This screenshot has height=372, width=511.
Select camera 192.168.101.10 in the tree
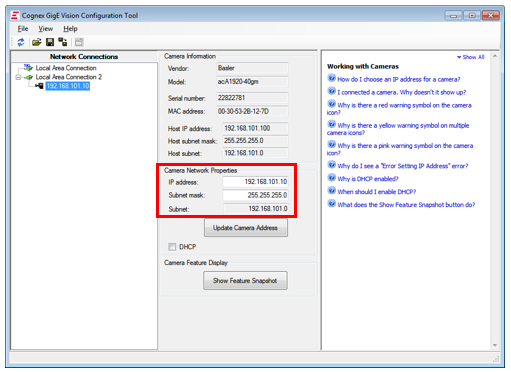(x=68, y=86)
